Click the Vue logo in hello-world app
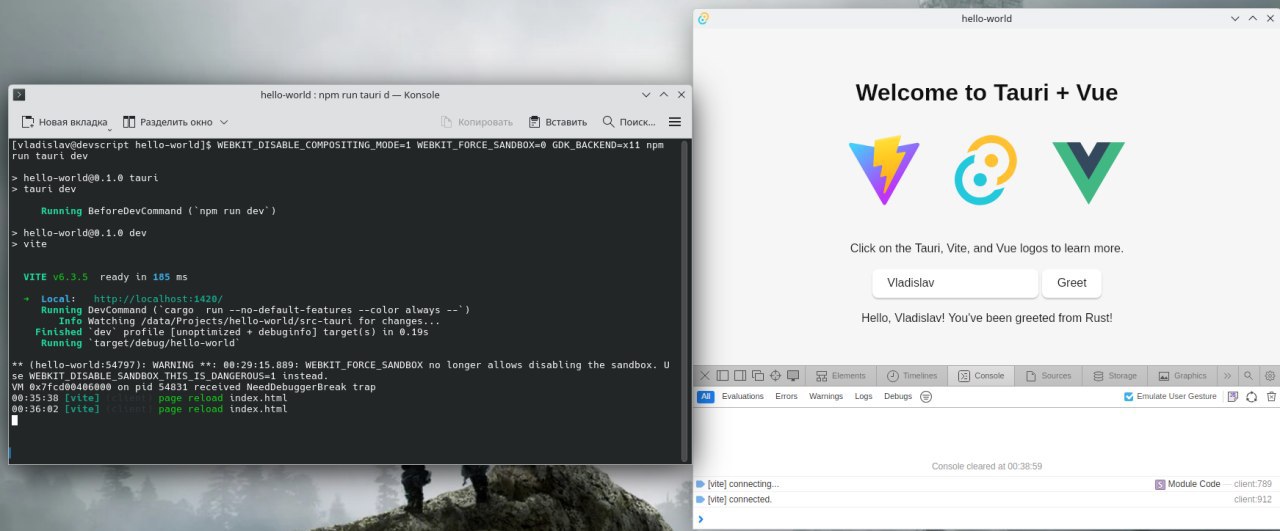This screenshot has height=531, width=1280. coord(1088,171)
